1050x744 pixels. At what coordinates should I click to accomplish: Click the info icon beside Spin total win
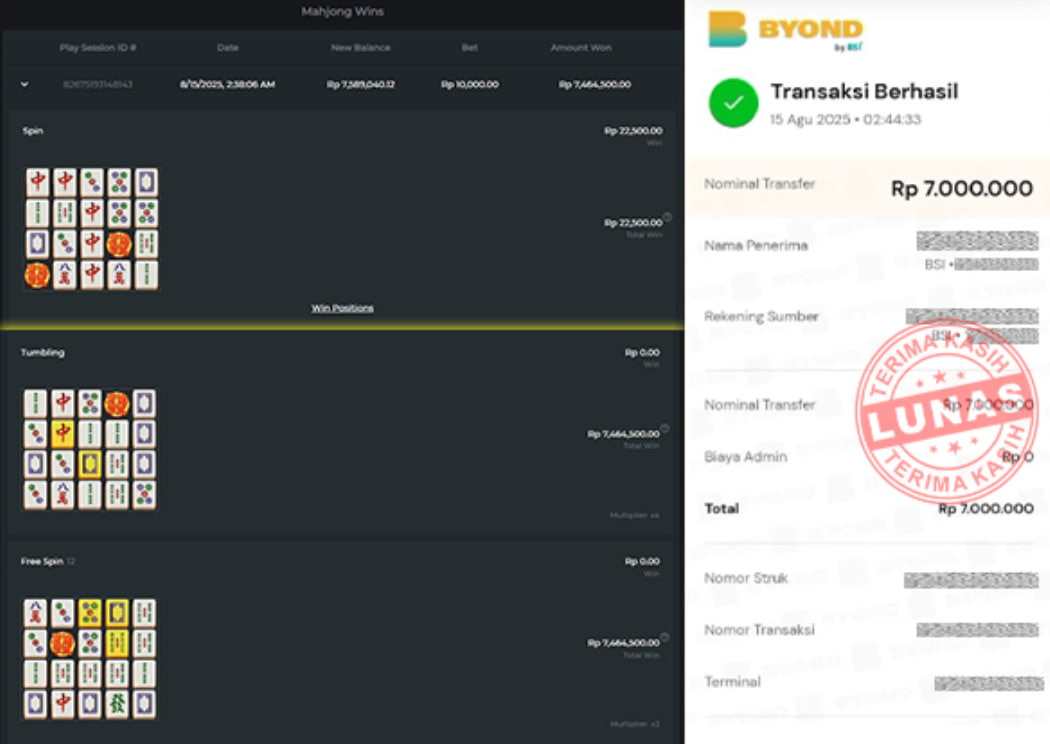[x=667, y=217]
